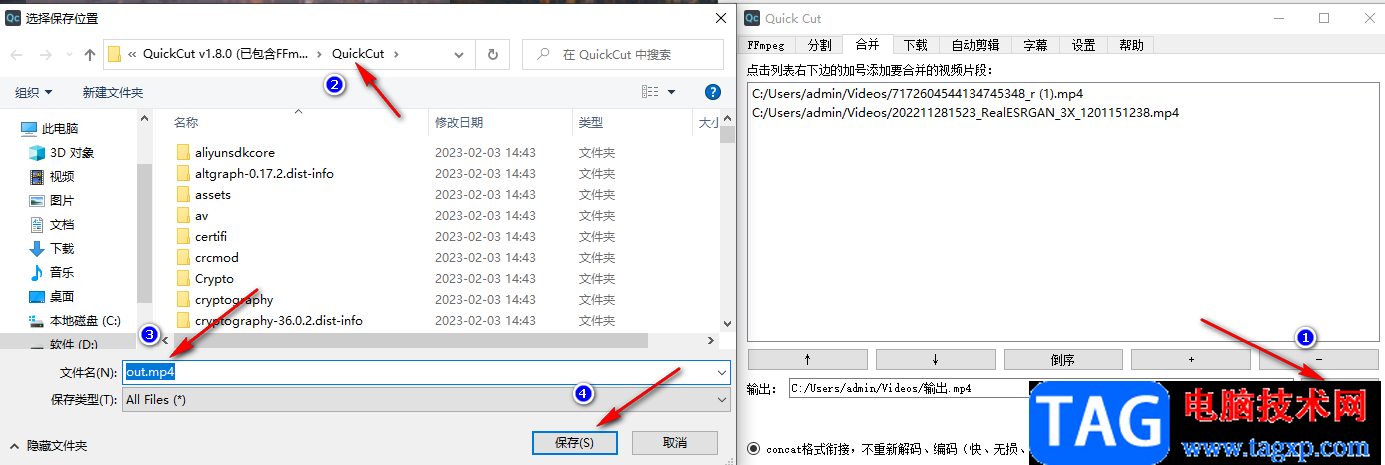Switch to the 分割 tab
The width and height of the screenshot is (1385, 465).
(x=819, y=45)
